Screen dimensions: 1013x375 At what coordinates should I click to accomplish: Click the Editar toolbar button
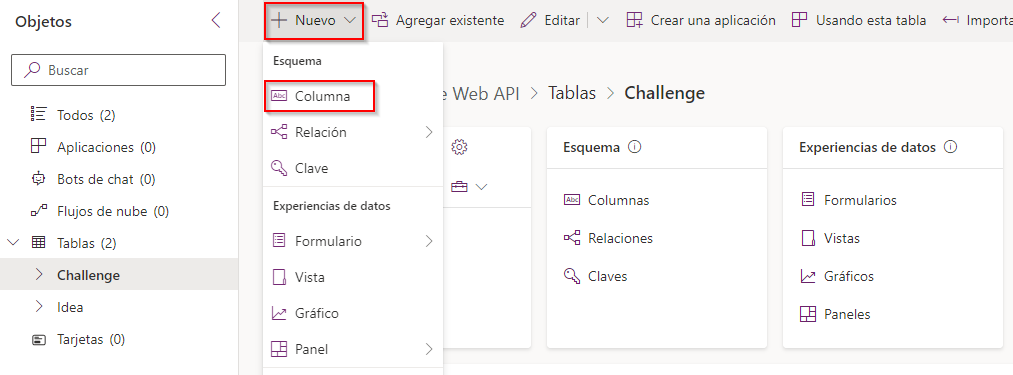(x=550, y=21)
